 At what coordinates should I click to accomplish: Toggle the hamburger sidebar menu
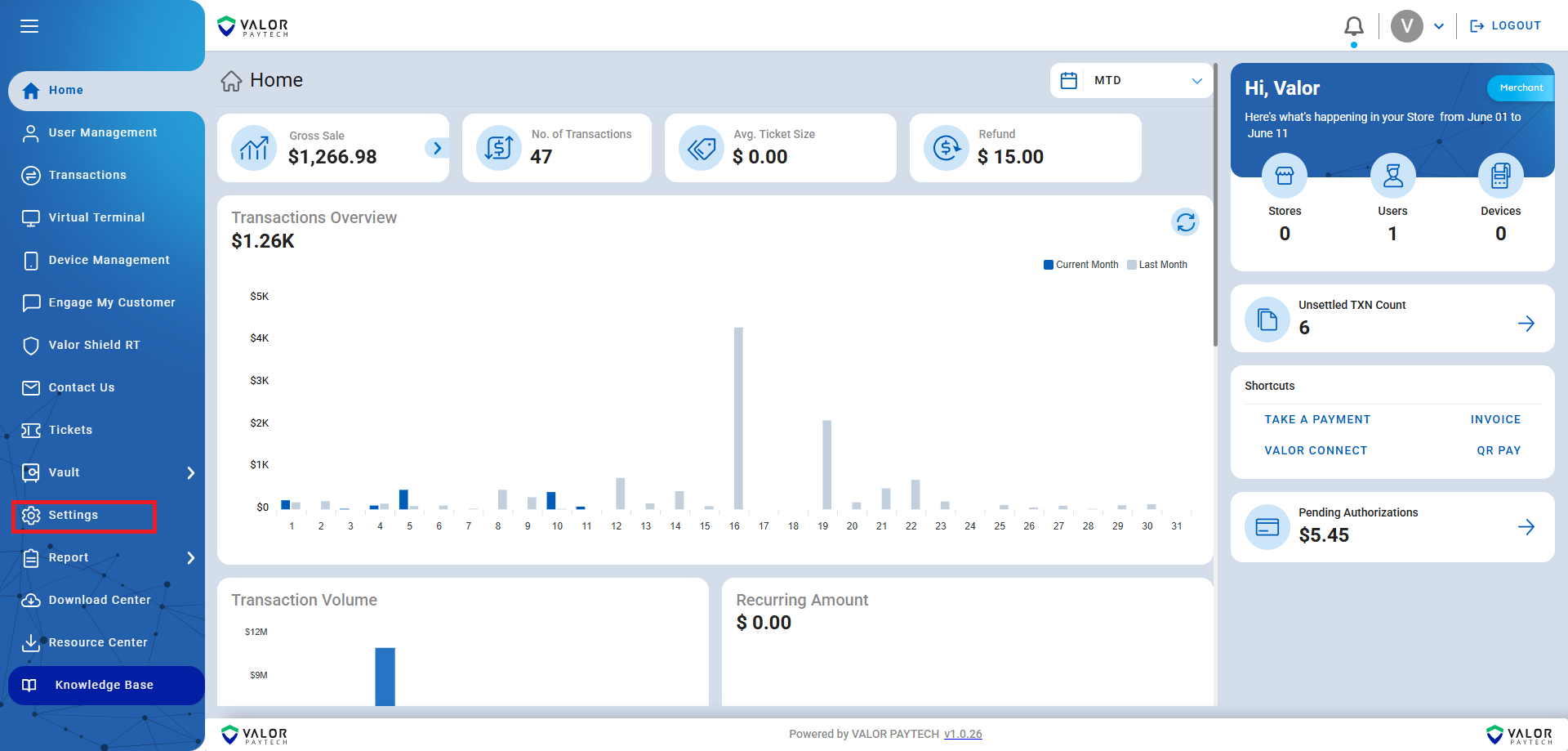coord(29,26)
